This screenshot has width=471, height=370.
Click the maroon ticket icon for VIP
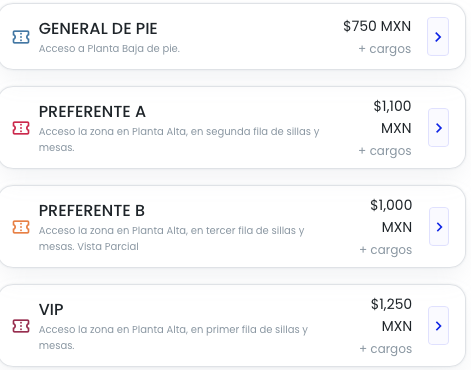(21, 326)
